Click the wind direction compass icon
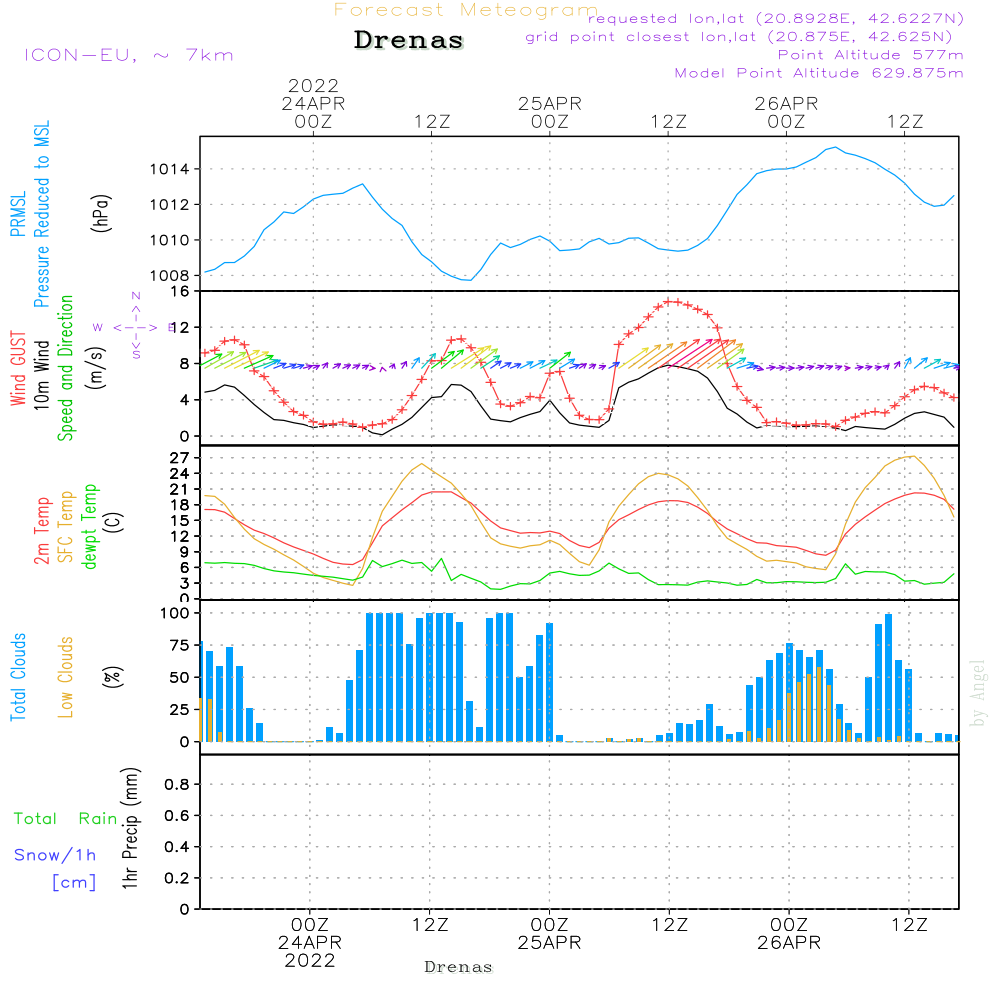This screenshot has height=1000, width=1000. click(136, 327)
